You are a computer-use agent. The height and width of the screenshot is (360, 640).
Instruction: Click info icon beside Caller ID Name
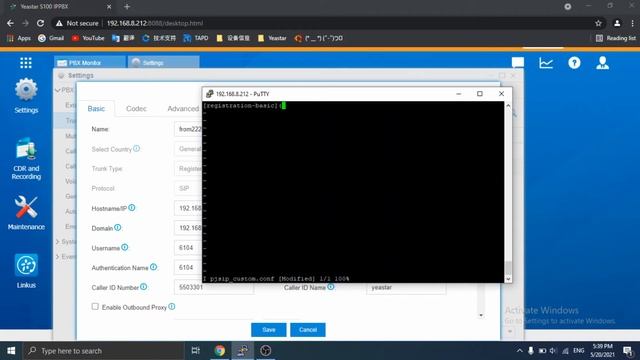click(x=331, y=287)
